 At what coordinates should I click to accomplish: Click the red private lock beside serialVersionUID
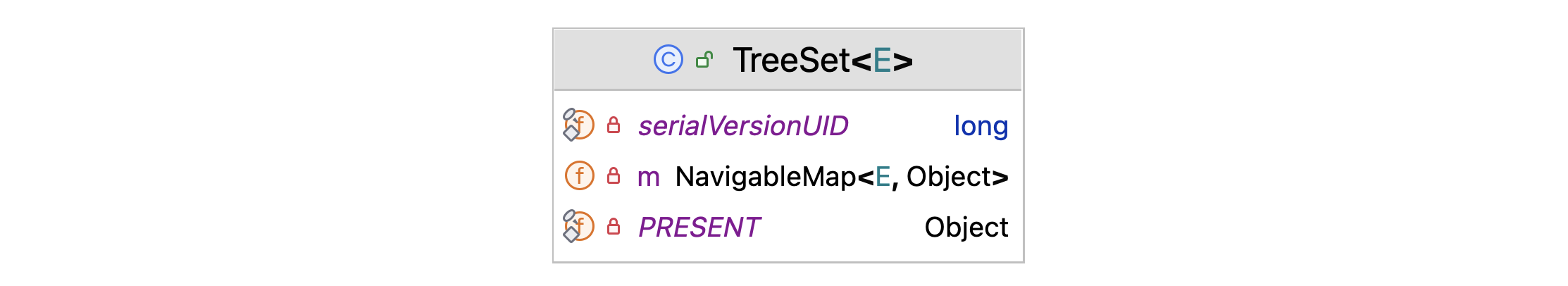pos(614,125)
